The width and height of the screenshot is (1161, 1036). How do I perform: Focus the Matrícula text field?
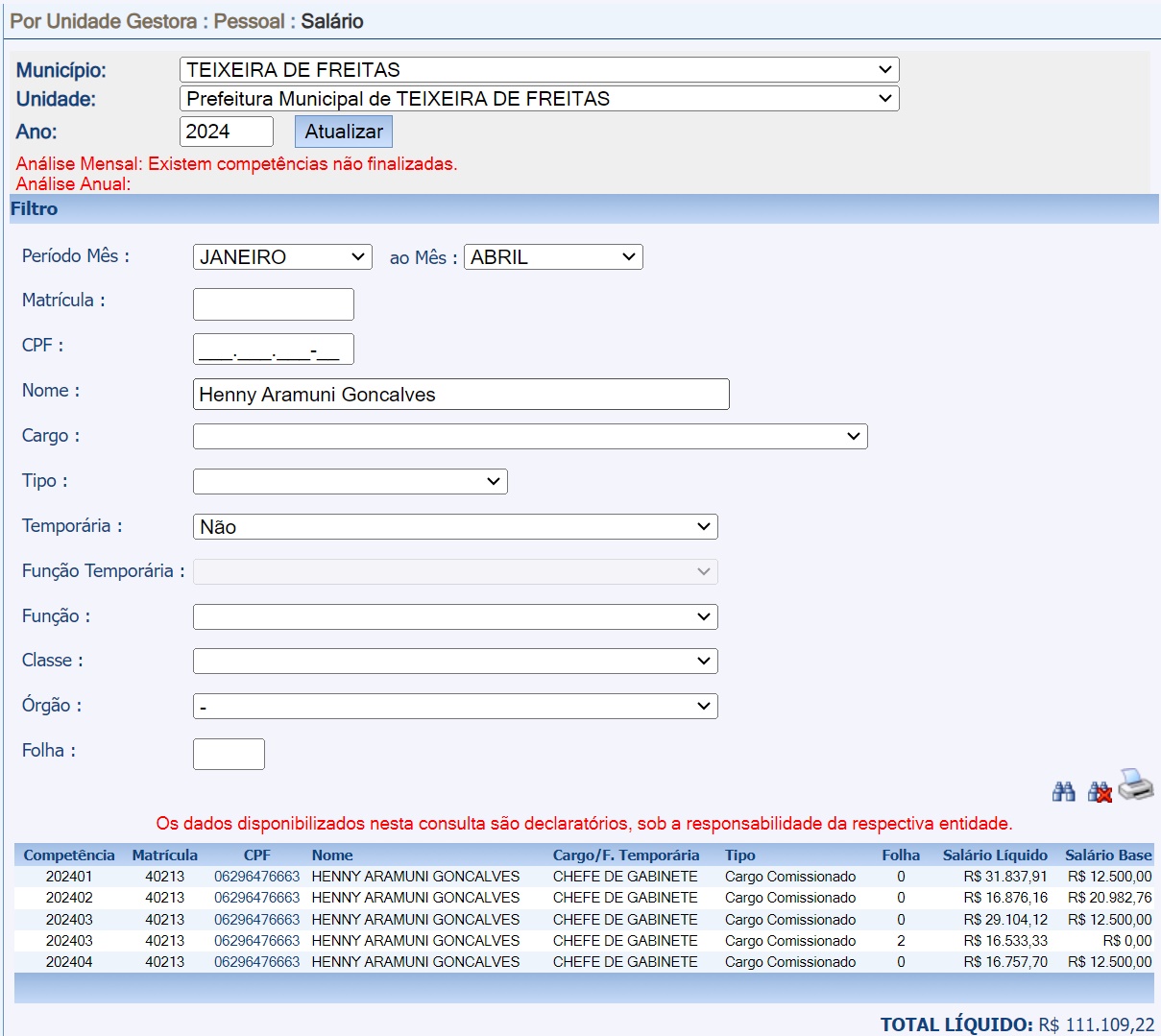pyautogui.click(x=274, y=304)
